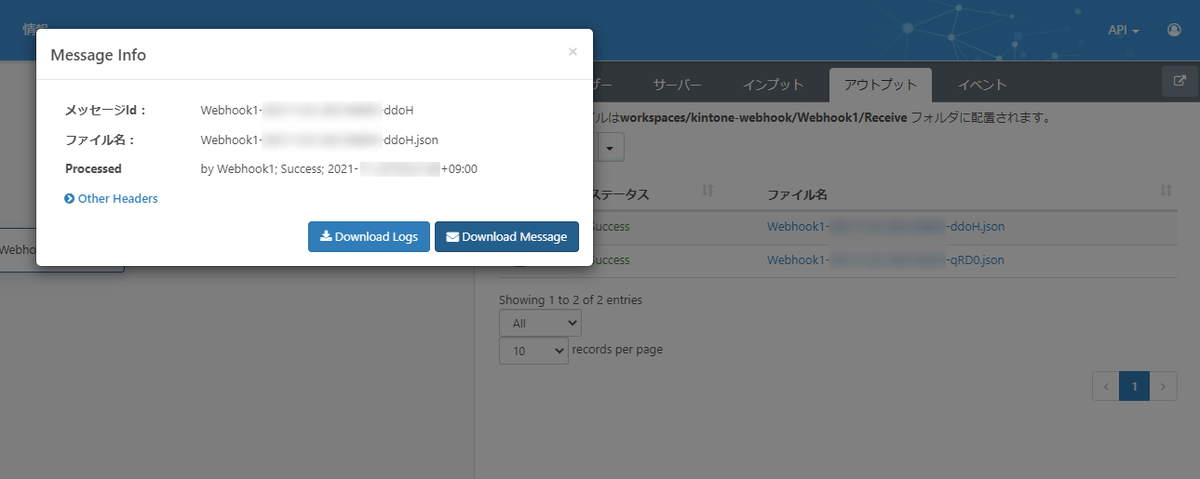Viewport: 1200px width, 479px height.
Task: Select the アウトプット tab
Action: click(880, 85)
